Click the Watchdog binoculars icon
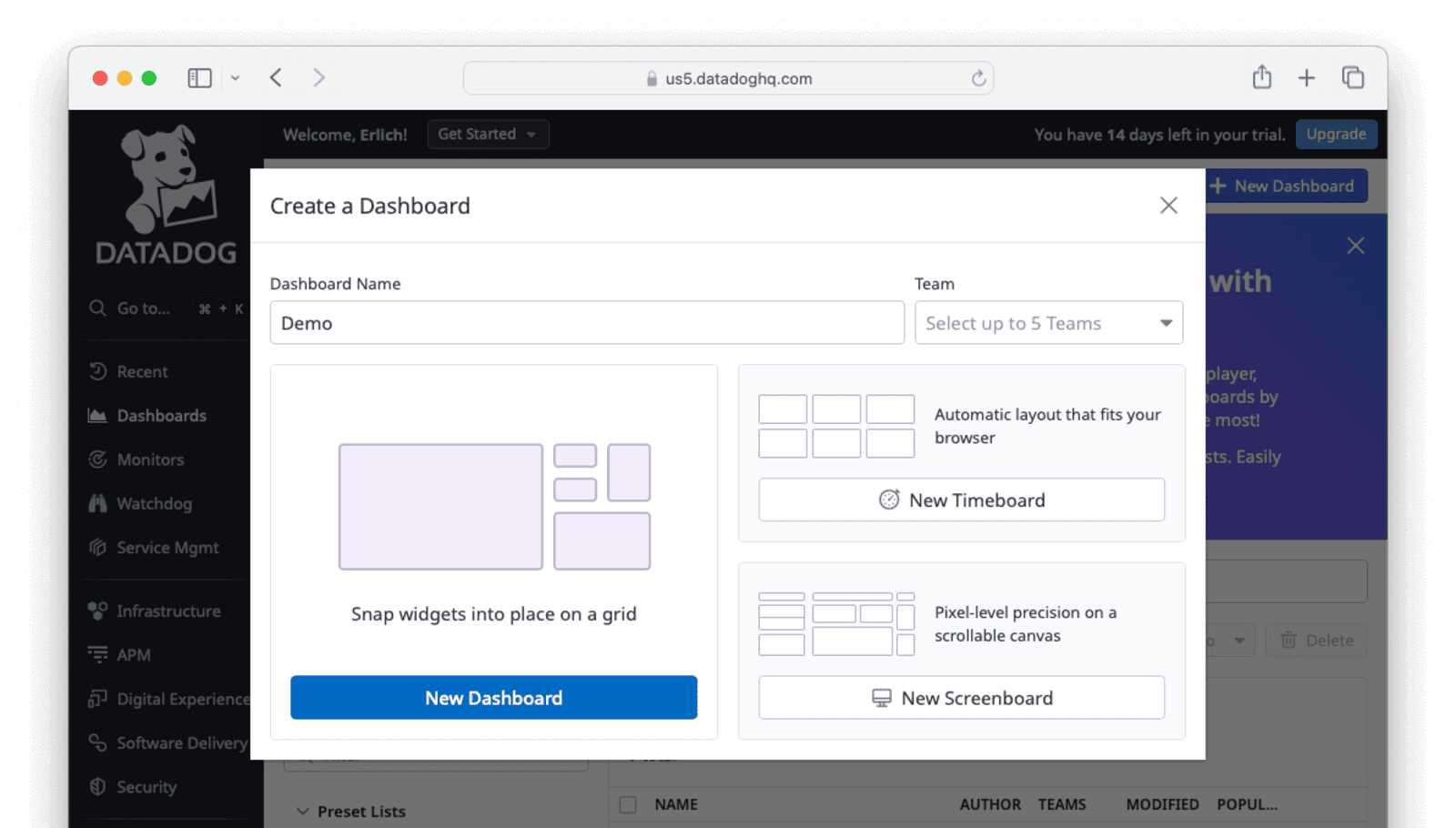1456x828 pixels. click(97, 503)
